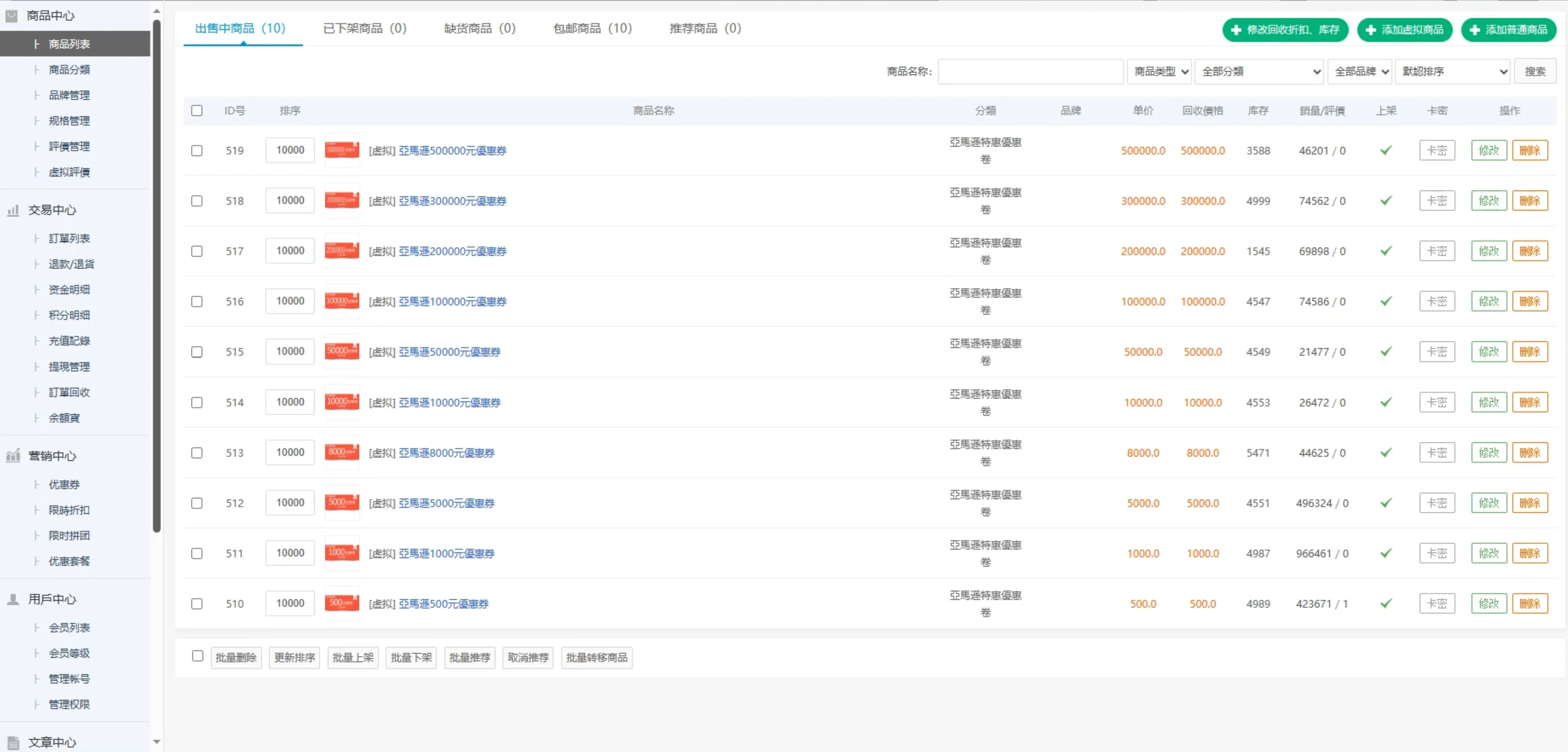
Task: Click the 交易中心 bar chart icon
Action: point(13,211)
